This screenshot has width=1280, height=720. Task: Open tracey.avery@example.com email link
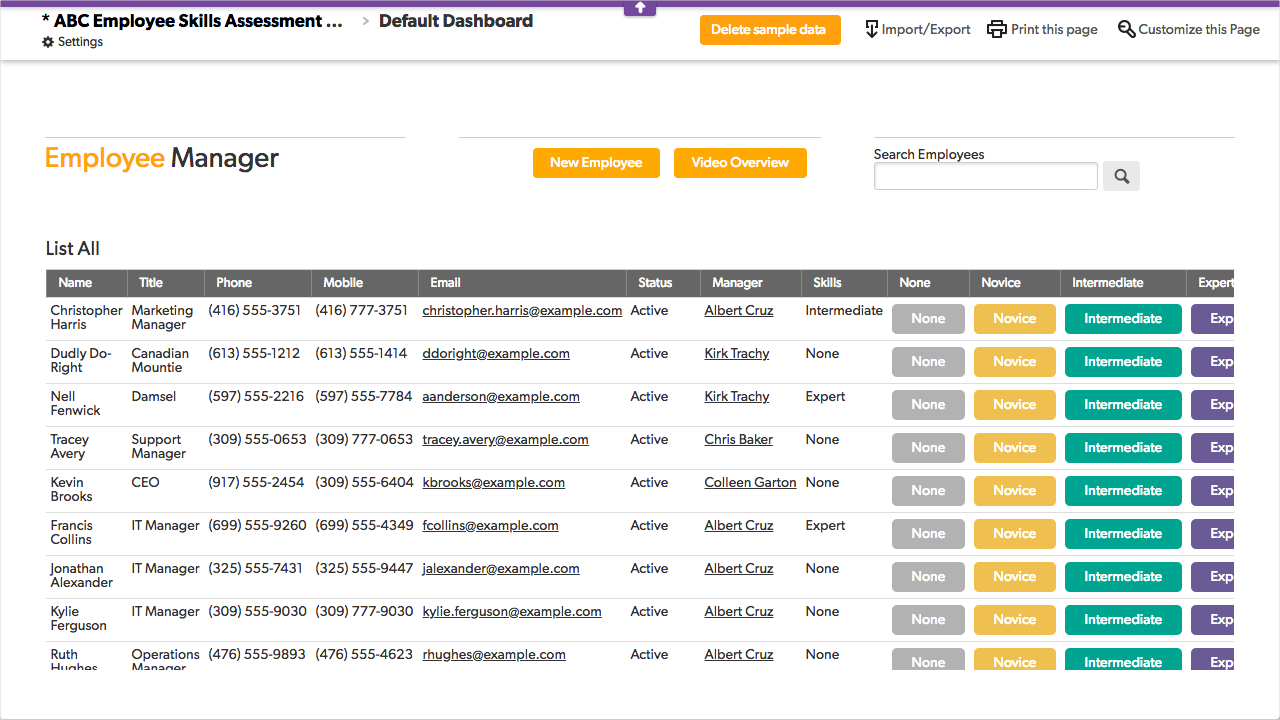point(505,440)
